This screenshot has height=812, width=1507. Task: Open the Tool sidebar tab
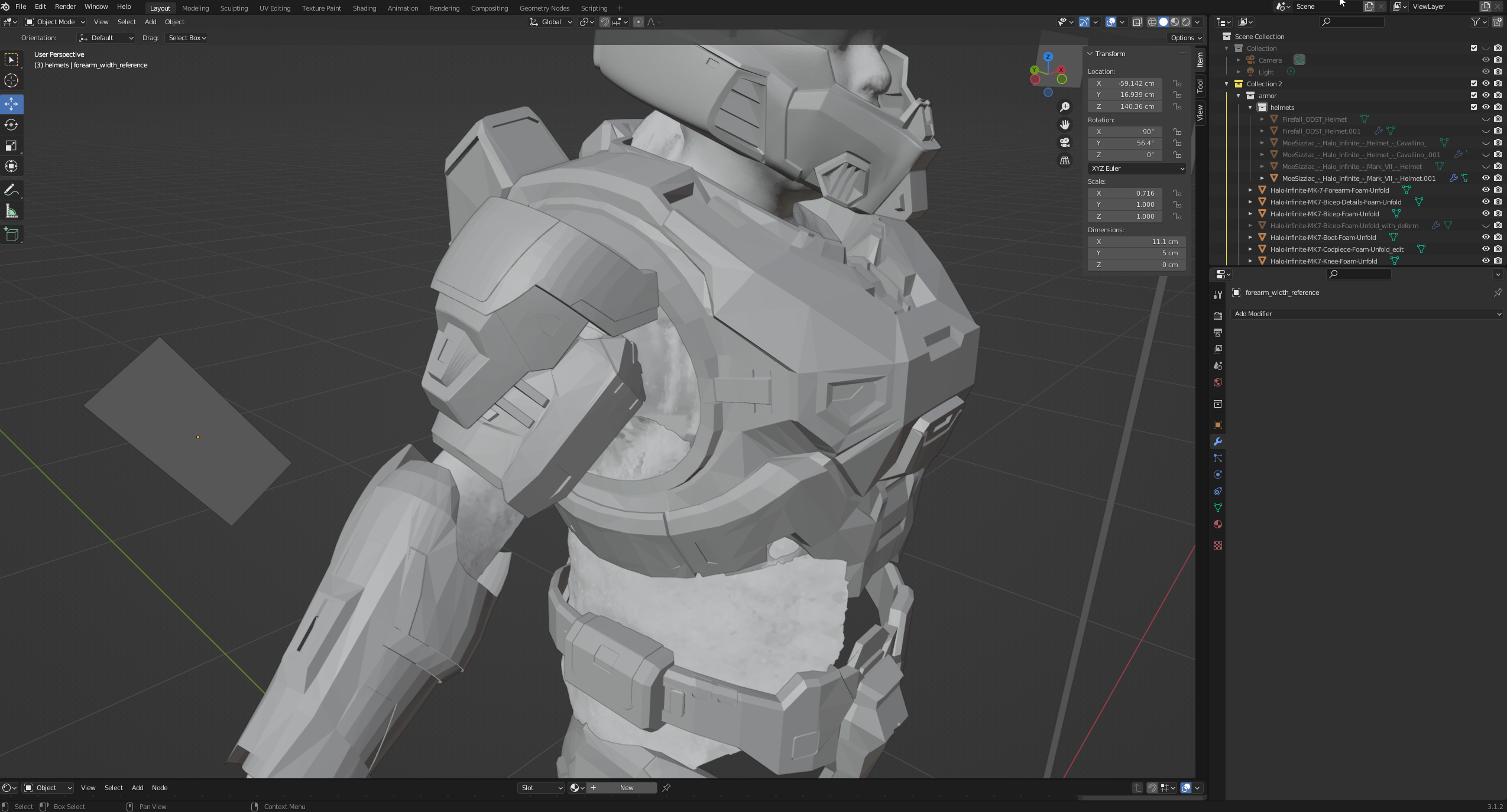tap(1200, 85)
